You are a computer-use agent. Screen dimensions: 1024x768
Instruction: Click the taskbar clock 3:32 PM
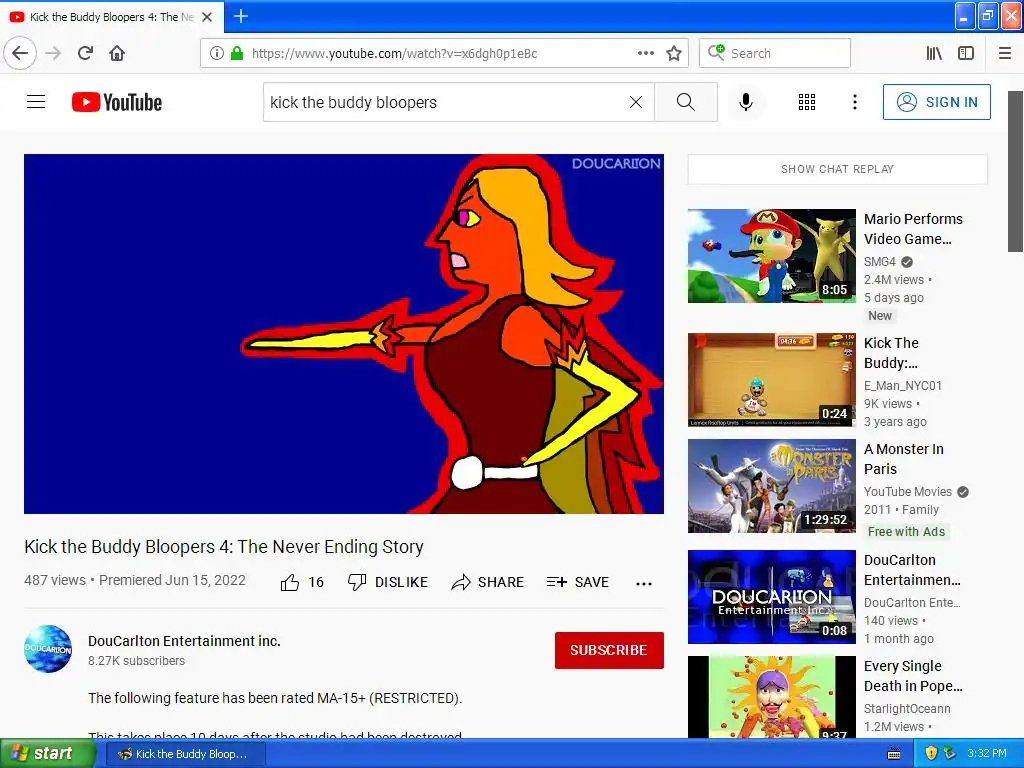pyautogui.click(x=987, y=753)
